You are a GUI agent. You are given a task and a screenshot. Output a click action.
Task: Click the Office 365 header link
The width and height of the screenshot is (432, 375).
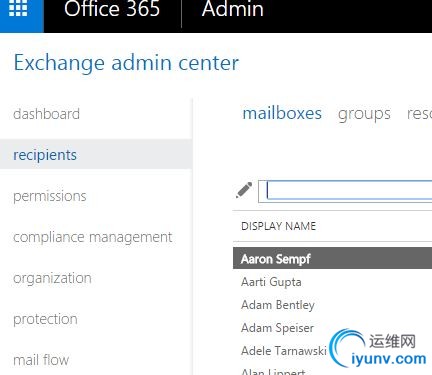pos(112,9)
